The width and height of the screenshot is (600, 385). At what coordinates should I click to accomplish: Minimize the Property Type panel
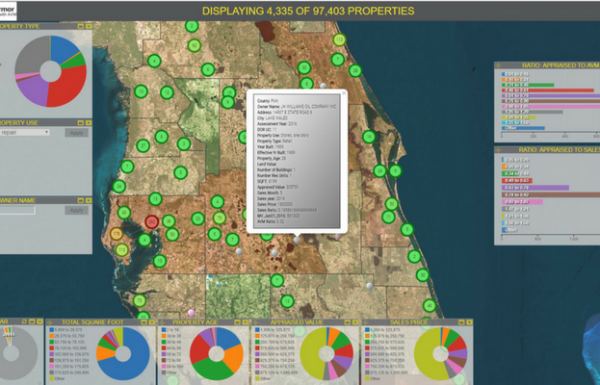pyautogui.click(x=81, y=26)
